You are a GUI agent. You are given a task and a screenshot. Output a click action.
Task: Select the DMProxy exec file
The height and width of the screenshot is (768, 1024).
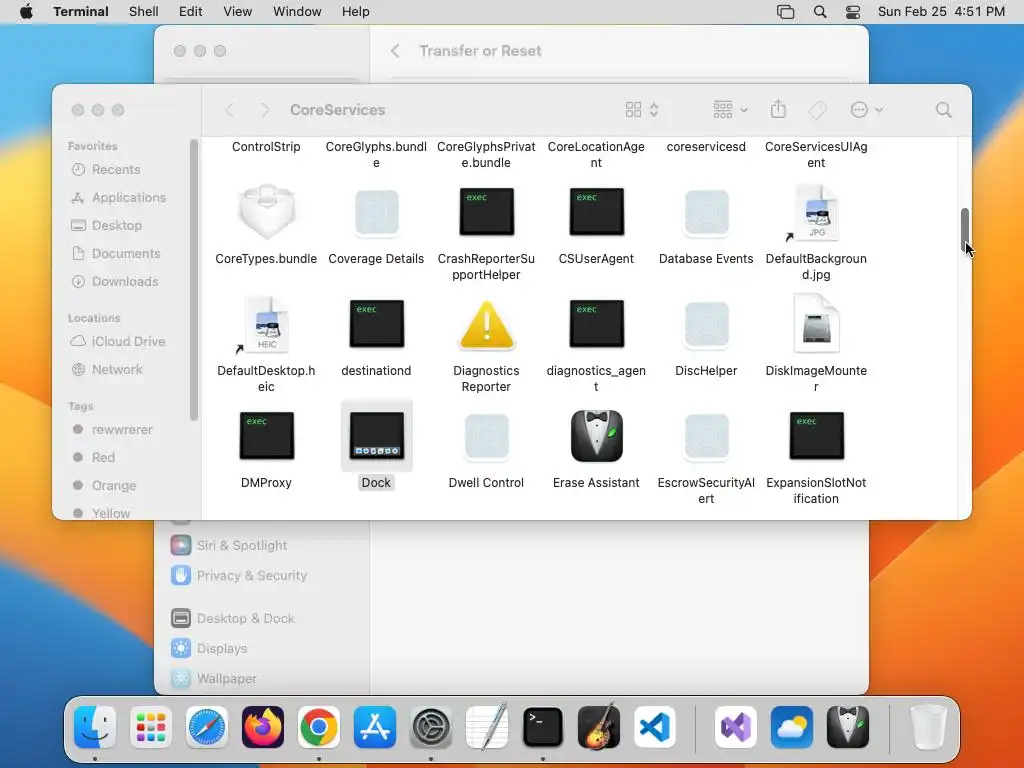(x=266, y=436)
